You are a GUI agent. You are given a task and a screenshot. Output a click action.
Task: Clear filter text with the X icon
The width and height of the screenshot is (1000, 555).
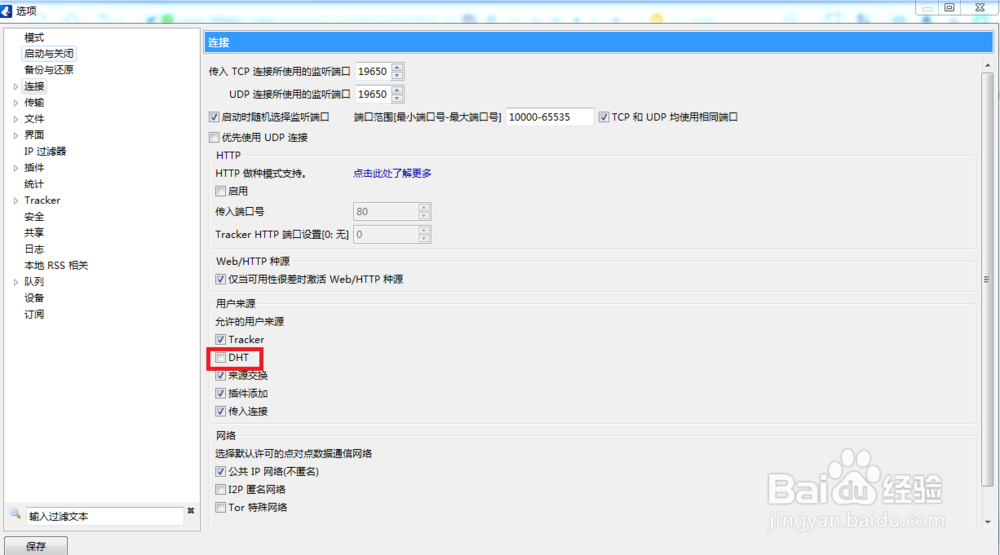(x=190, y=511)
